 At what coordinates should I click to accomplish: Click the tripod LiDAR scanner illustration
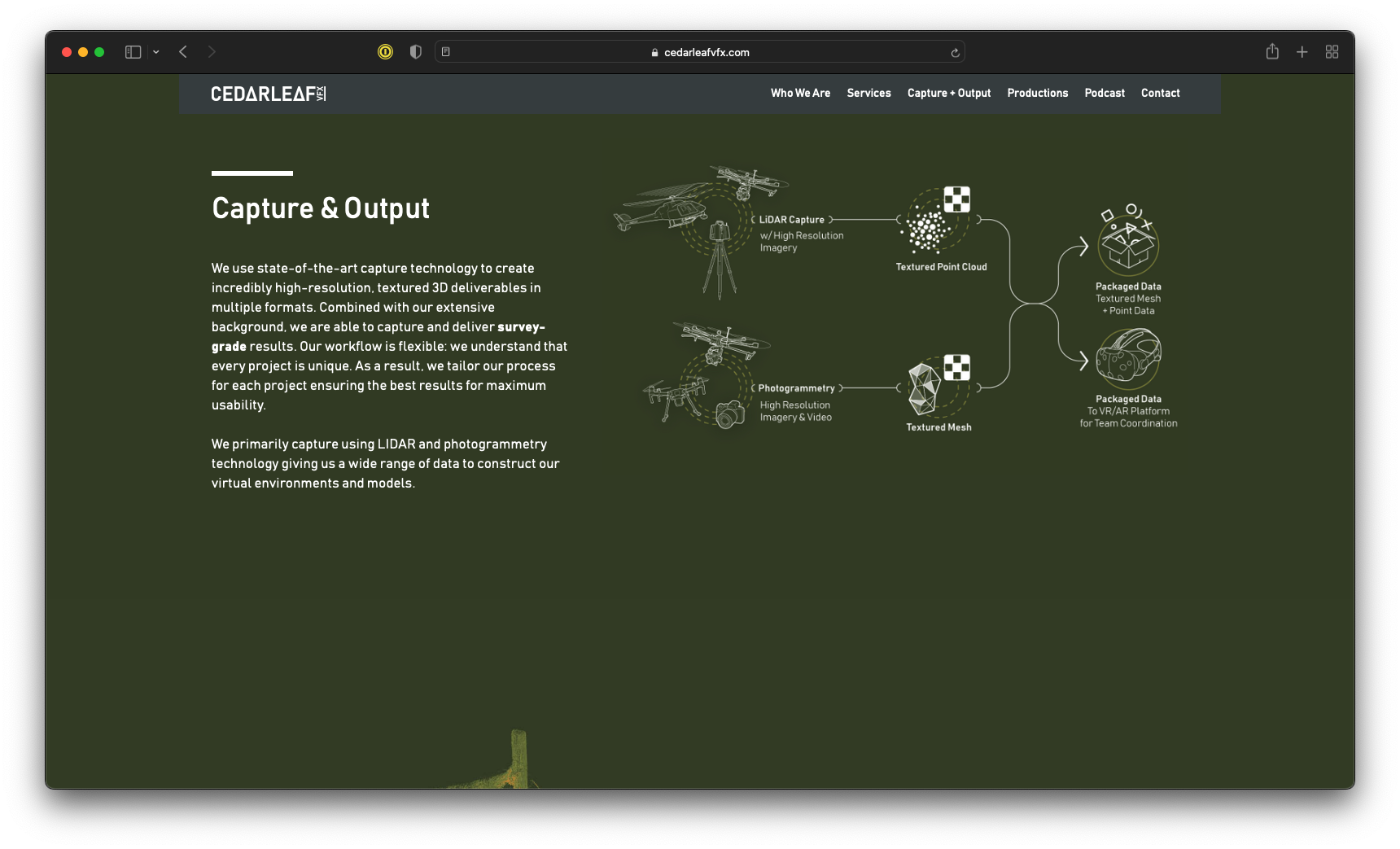click(719, 259)
